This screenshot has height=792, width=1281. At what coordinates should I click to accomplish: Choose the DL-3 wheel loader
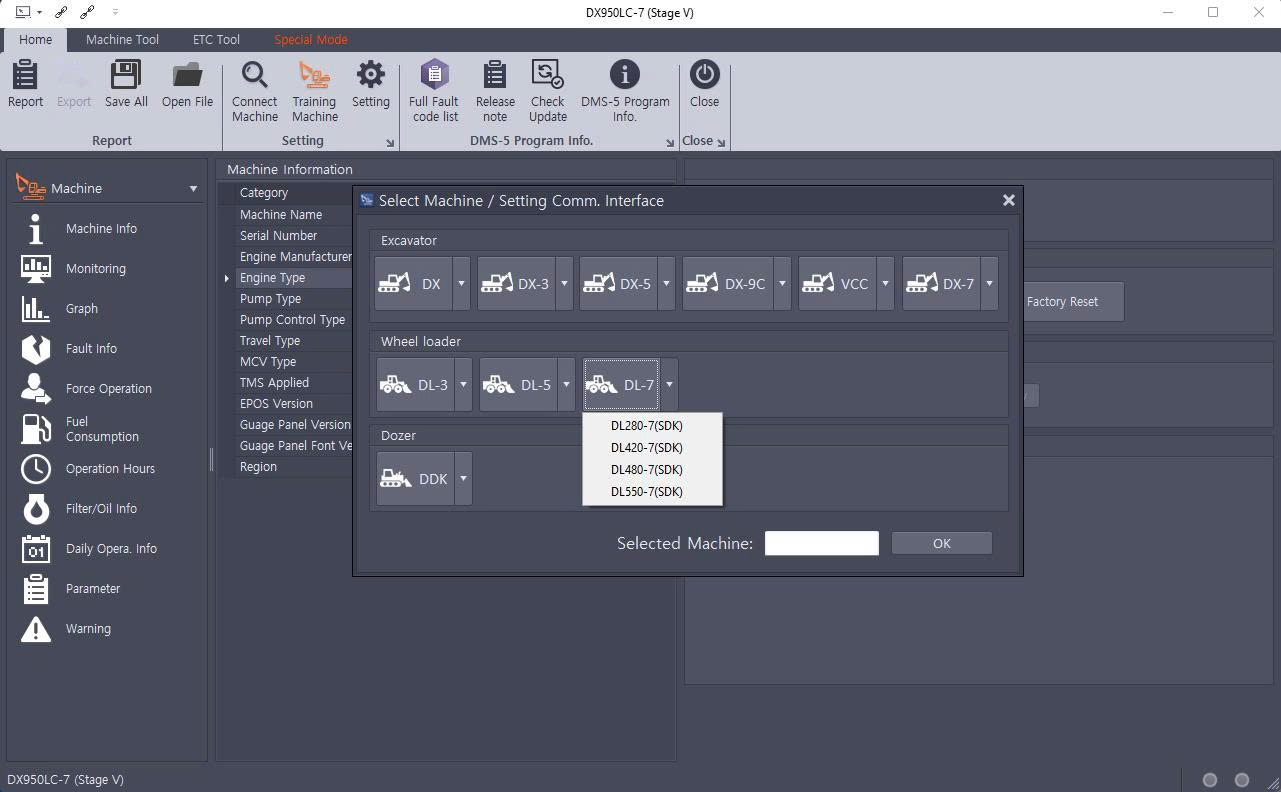click(x=415, y=385)
